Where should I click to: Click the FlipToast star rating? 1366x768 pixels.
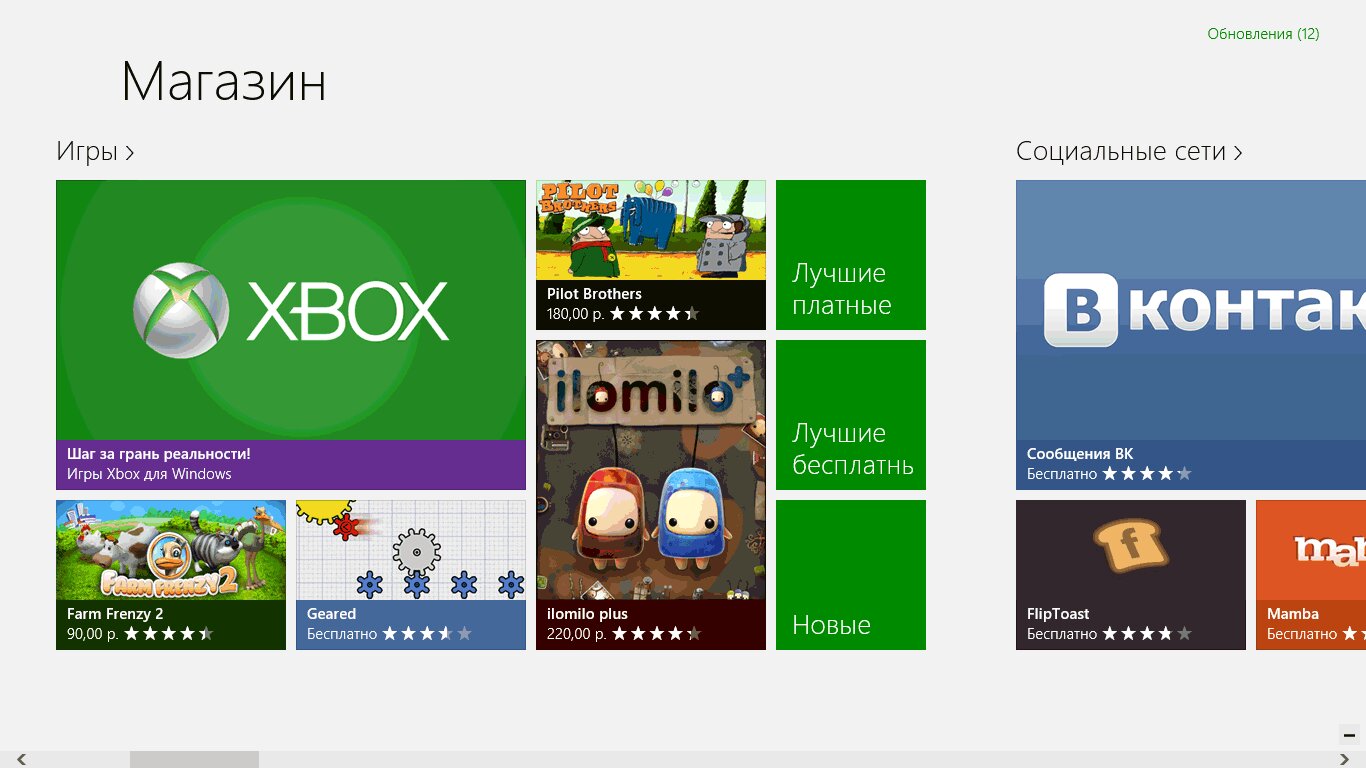point(1147,634)
